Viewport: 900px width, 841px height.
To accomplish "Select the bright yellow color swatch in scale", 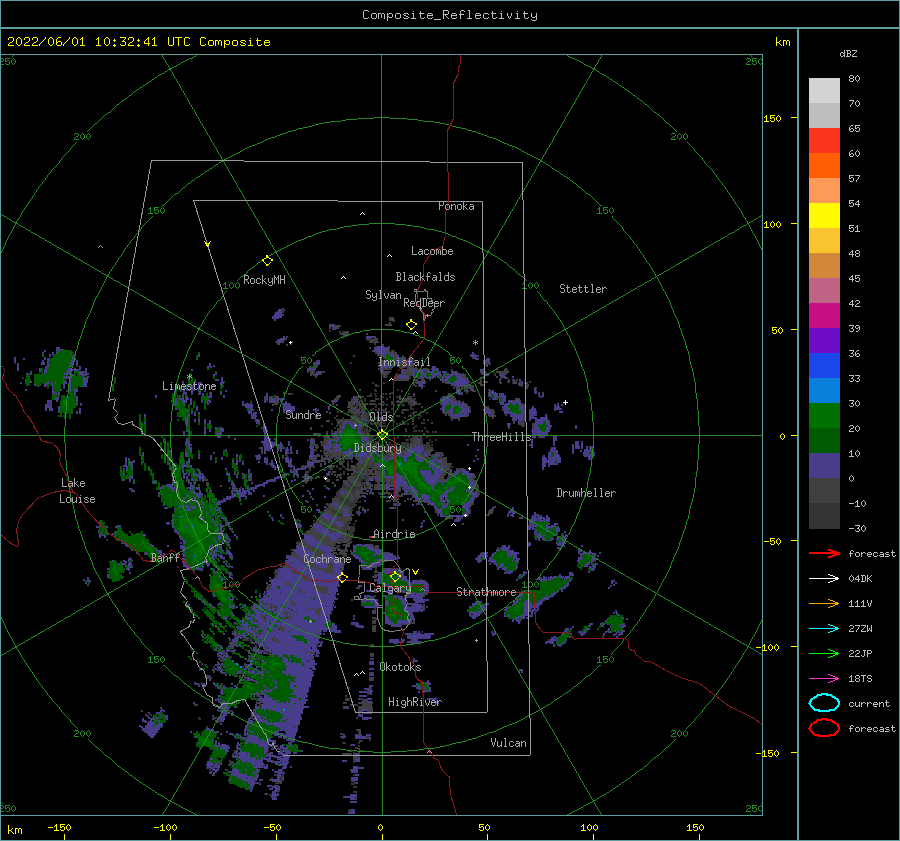I will click(x=824, y=215).
